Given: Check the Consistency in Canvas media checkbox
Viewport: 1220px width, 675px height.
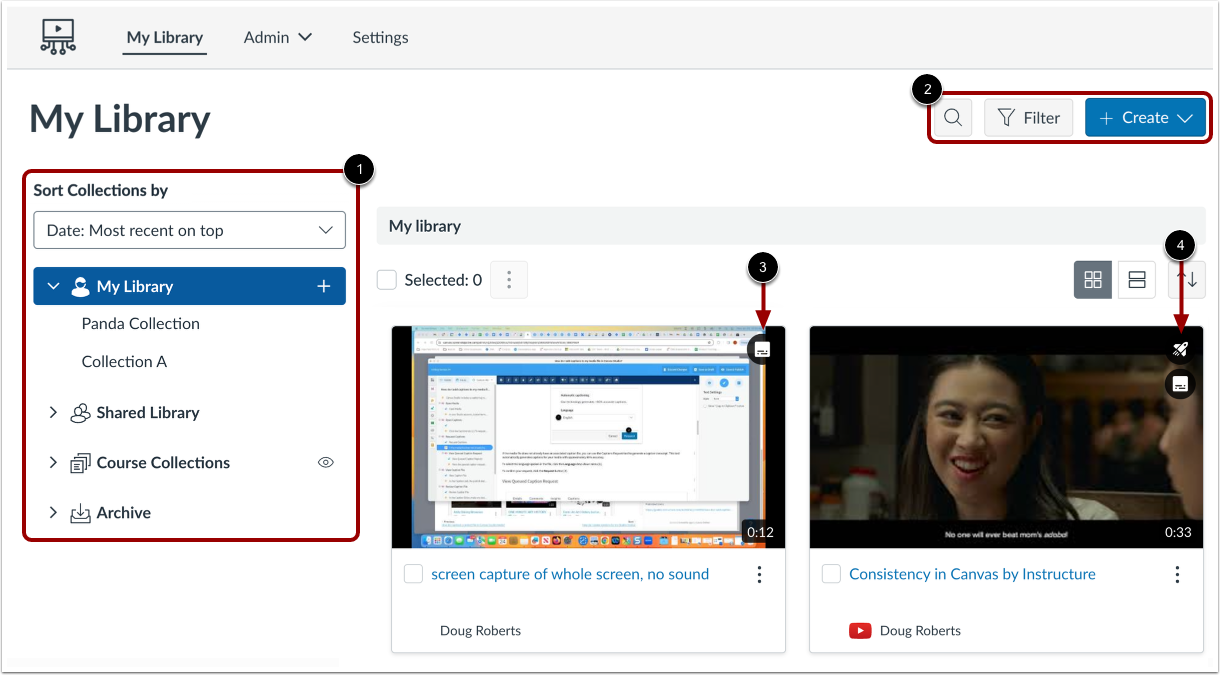Looking at the screenshot, I should [831, 574].
